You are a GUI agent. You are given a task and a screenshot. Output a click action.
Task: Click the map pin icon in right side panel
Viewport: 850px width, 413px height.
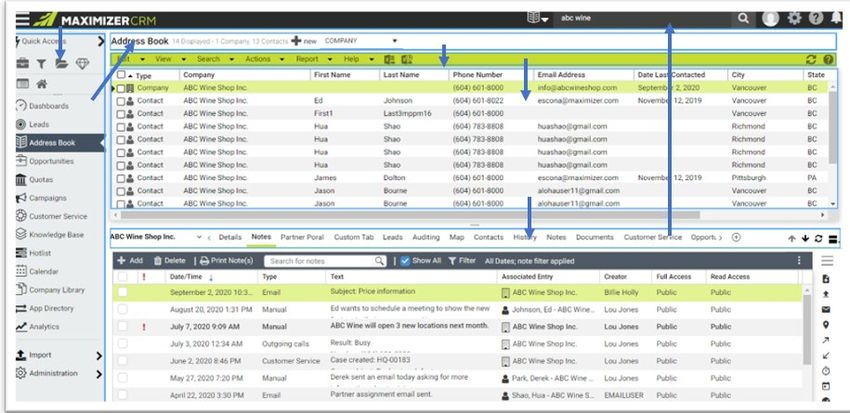point(826,325)
